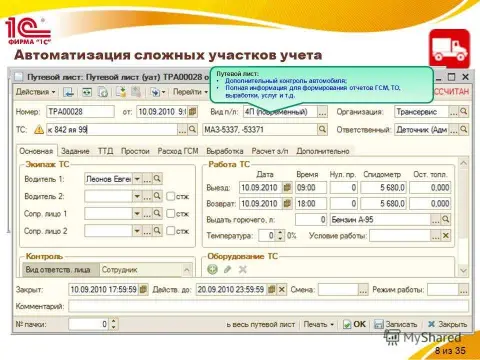Open calendar for Возврат date
Image resolution: width=480 pixels, height=360 pixels.
click(287, 204)
